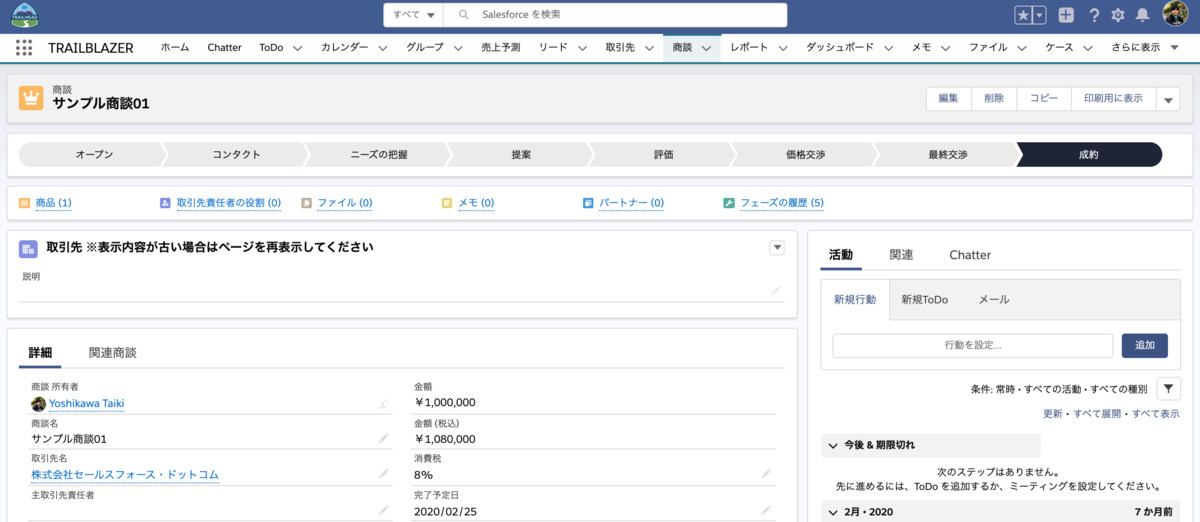Open the Chatter navigation tab
Viewport: 1200px width, 522px height.
[224, 47]
